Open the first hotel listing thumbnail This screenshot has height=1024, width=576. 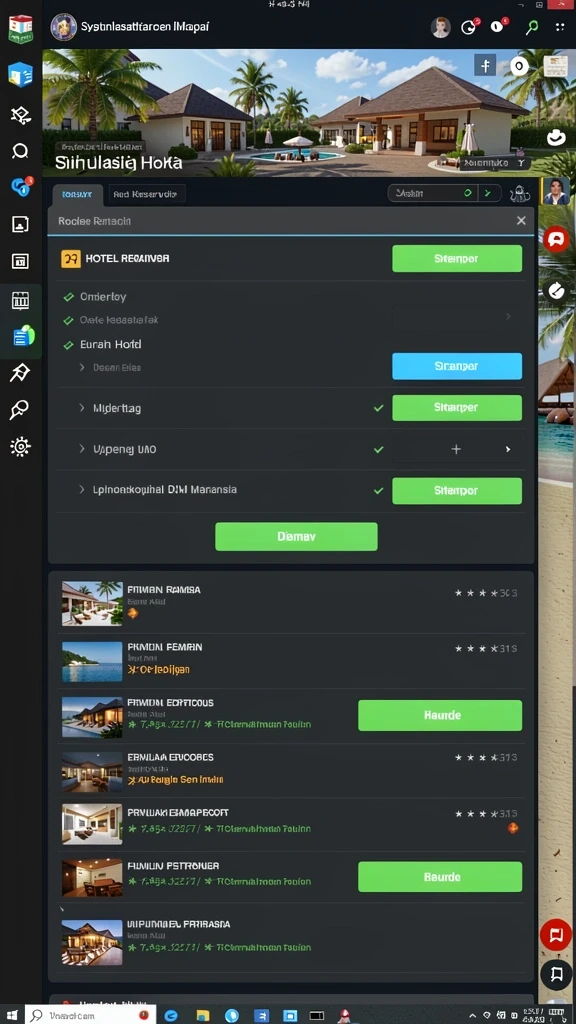pyautogui.click(x=92, y=603)
